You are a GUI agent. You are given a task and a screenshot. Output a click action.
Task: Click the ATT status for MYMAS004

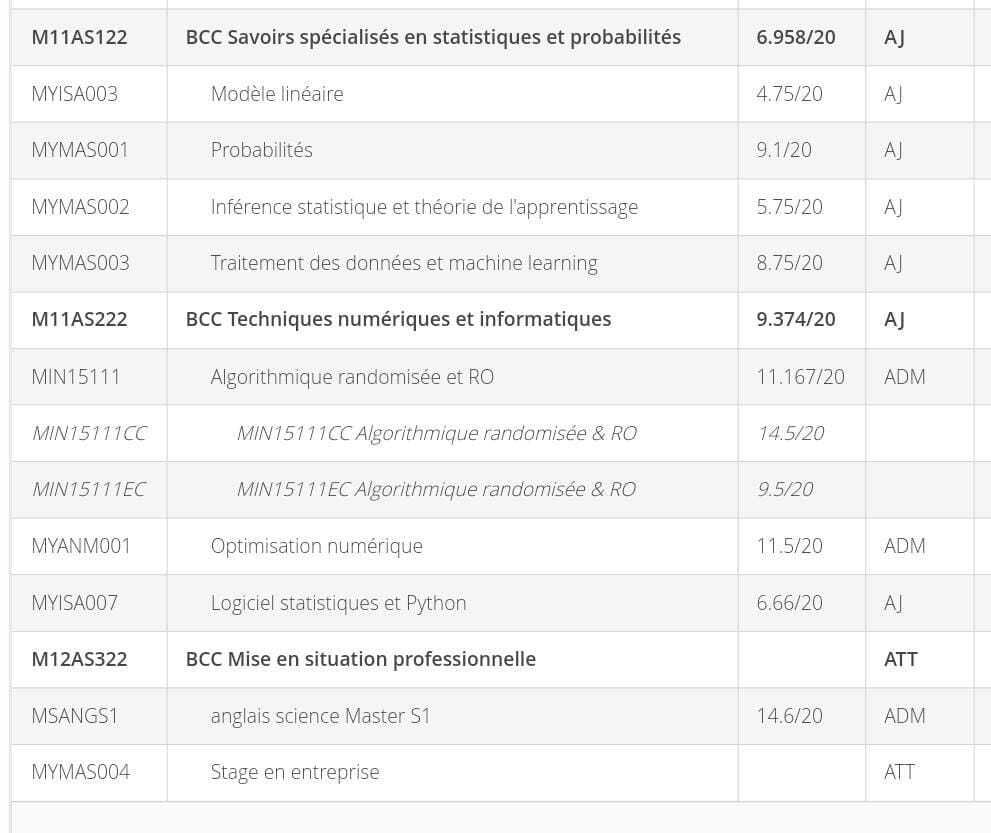(899, 772)
